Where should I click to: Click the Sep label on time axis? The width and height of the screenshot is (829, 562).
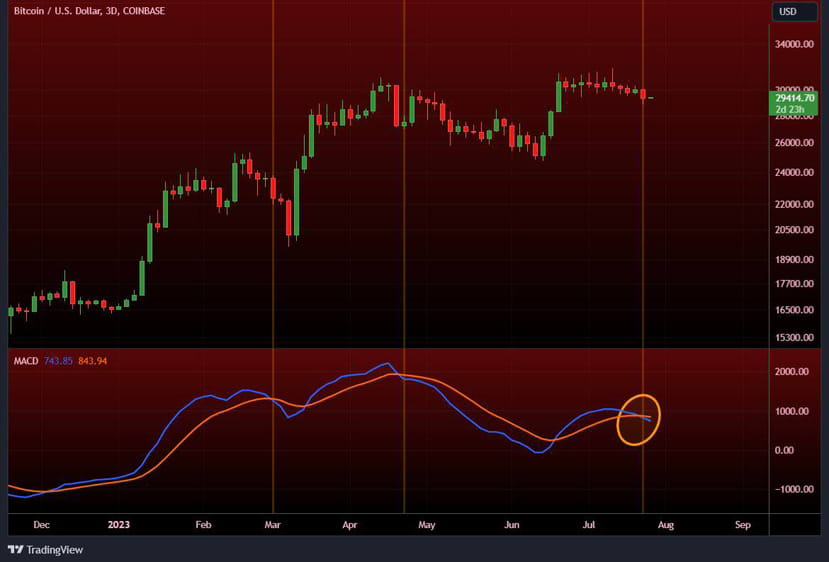pyautogui.click(x=743, y=525)
